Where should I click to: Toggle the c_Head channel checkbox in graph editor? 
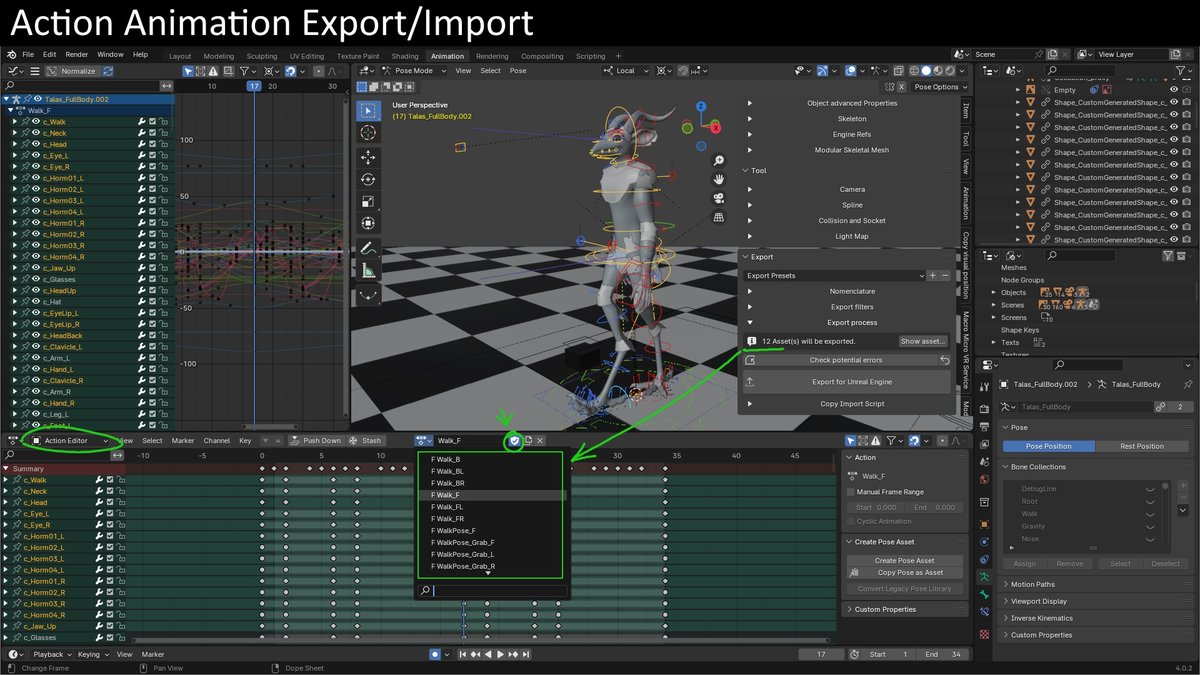(153, 144)
